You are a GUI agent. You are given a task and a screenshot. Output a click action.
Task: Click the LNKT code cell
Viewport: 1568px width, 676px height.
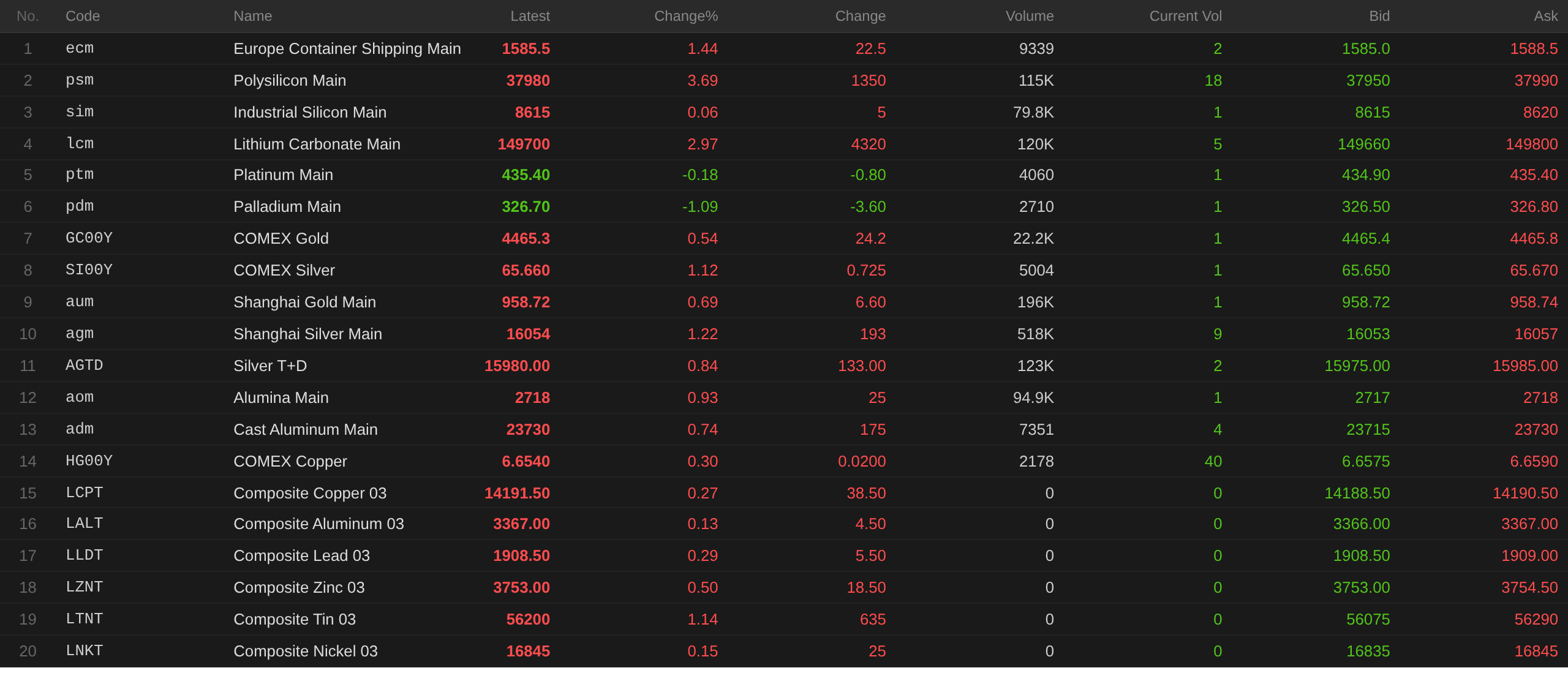coord(85,651)
